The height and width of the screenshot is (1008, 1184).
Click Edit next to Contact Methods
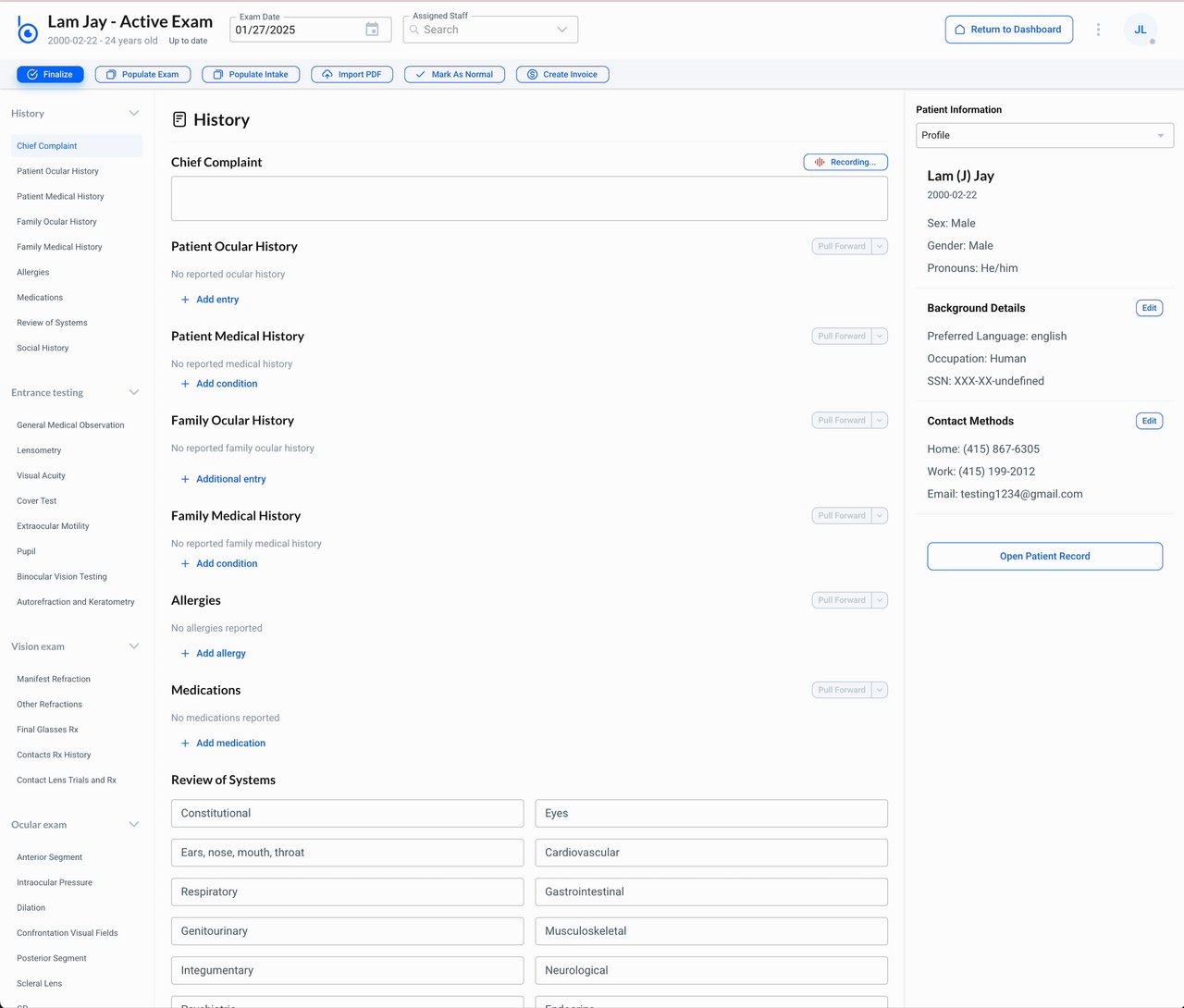1149,422
